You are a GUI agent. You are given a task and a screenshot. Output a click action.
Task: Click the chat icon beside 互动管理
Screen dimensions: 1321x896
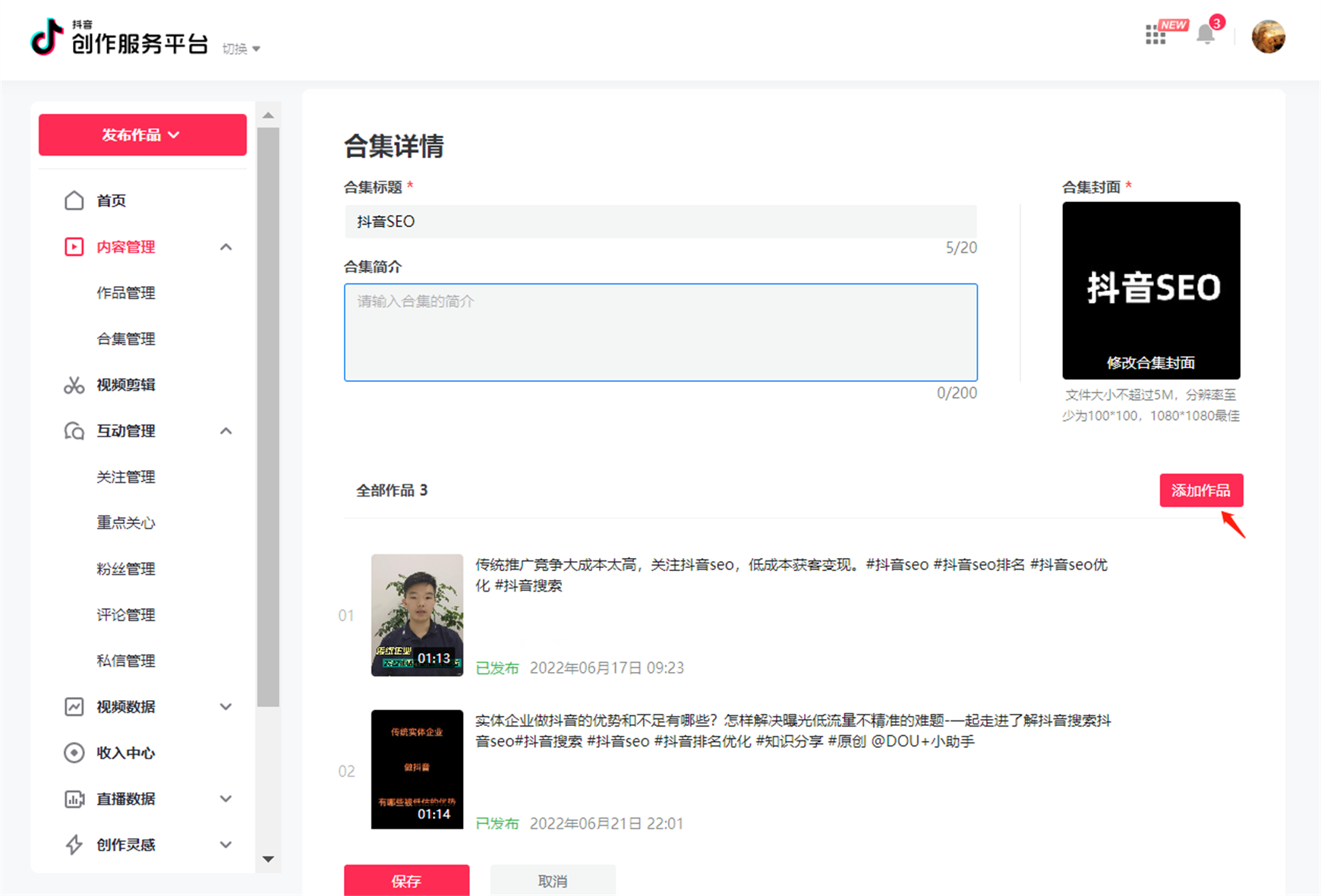tap(74, 431)
